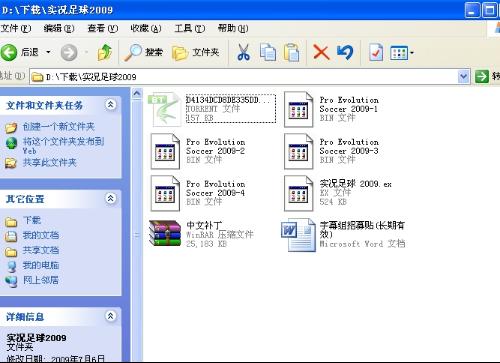Click the Properties checkmark page icon
Screen dimensions: 500x363
(376, 52)
